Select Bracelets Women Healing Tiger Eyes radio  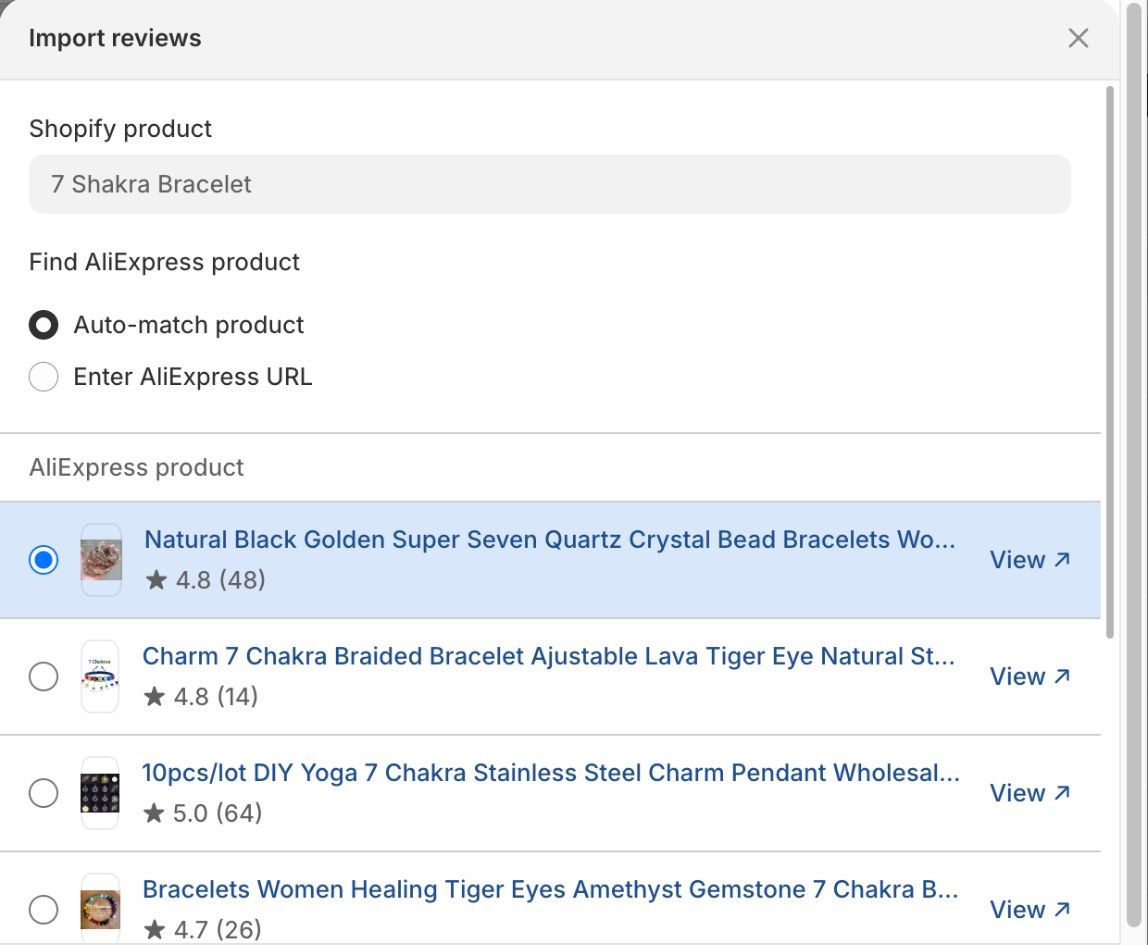tap(43, 909)
